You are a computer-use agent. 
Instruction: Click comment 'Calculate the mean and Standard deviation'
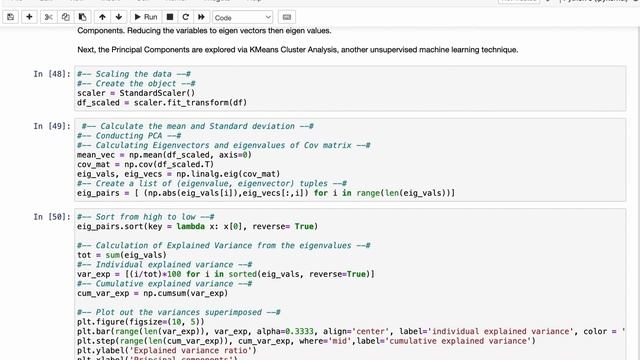click(x=198, y=126)
